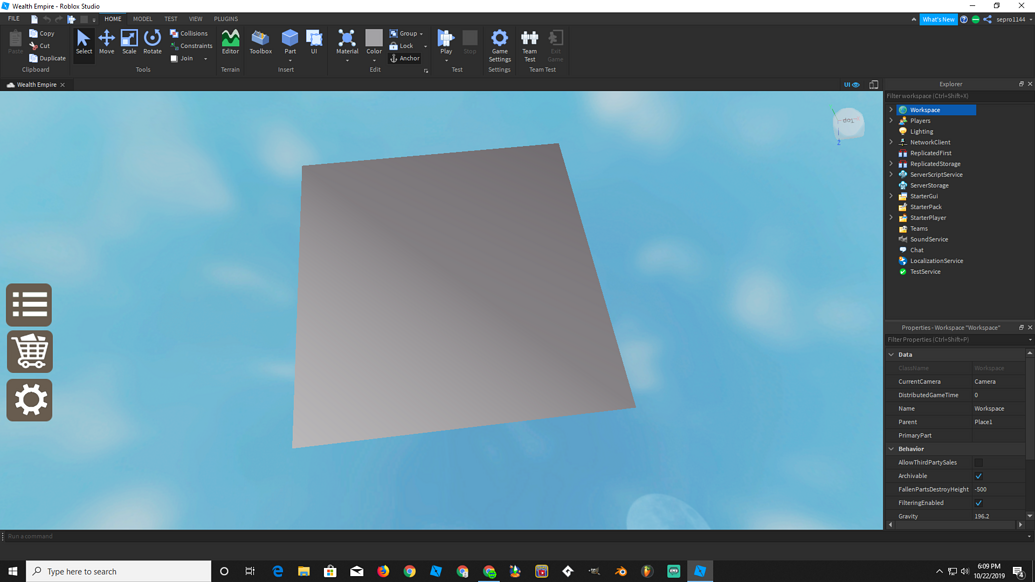Expand the Workspace tree node

[x=891, y=110]
